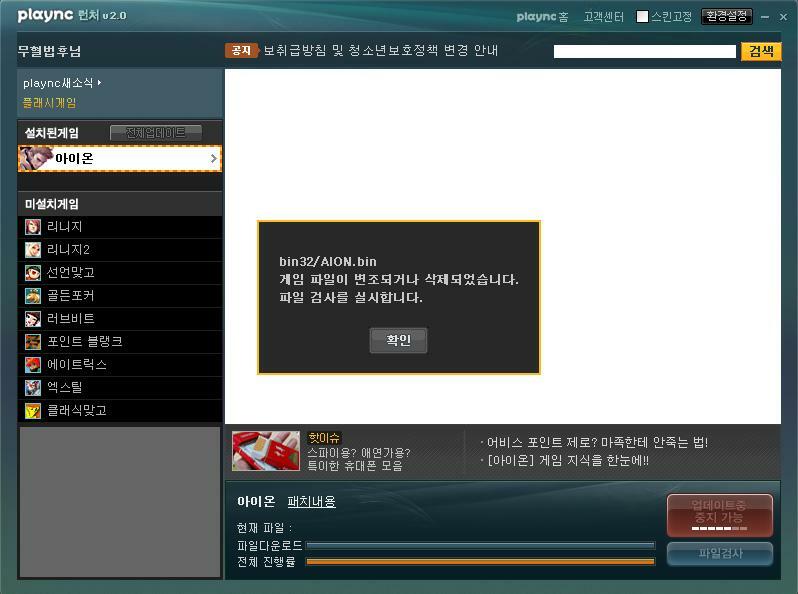Expand the plaync새소식 arrow
The height and width of the screenshot is (594, 798).
tap(99, 82)
